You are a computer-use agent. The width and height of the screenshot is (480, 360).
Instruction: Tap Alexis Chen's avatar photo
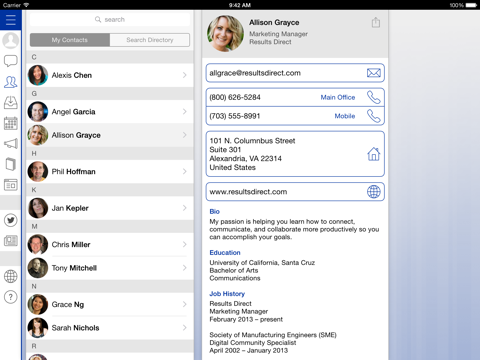(x=38, y=75)
